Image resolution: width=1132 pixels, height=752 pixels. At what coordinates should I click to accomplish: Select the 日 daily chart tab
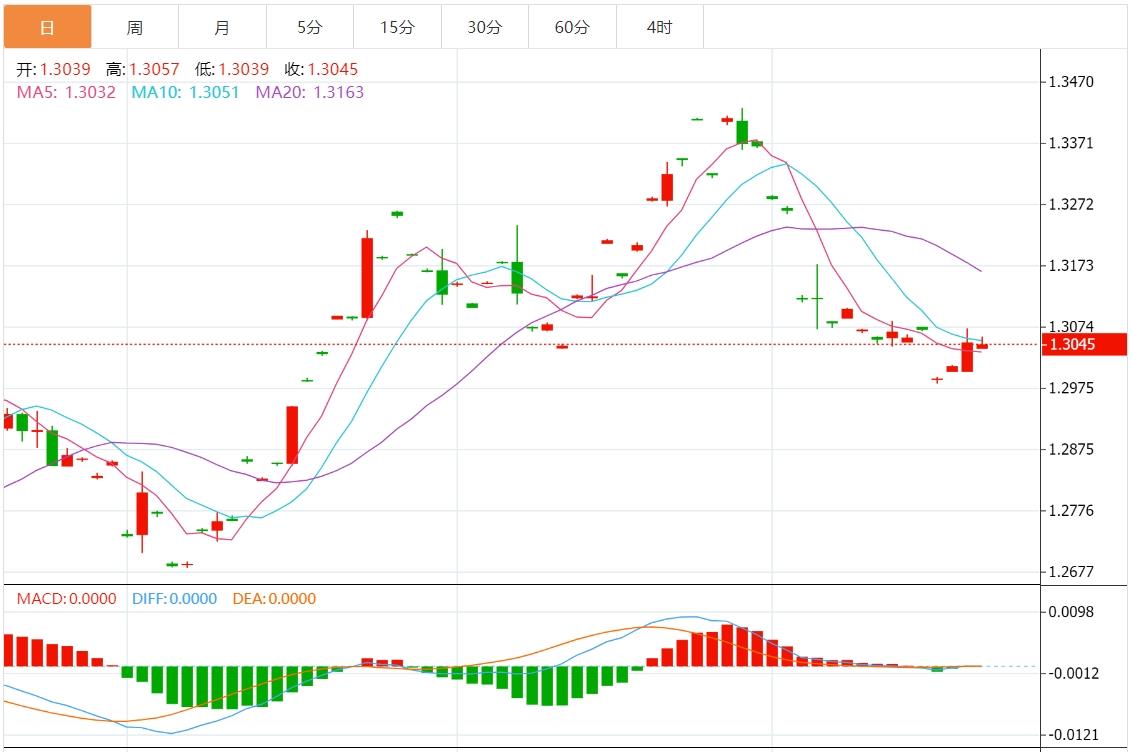(47, 27)
